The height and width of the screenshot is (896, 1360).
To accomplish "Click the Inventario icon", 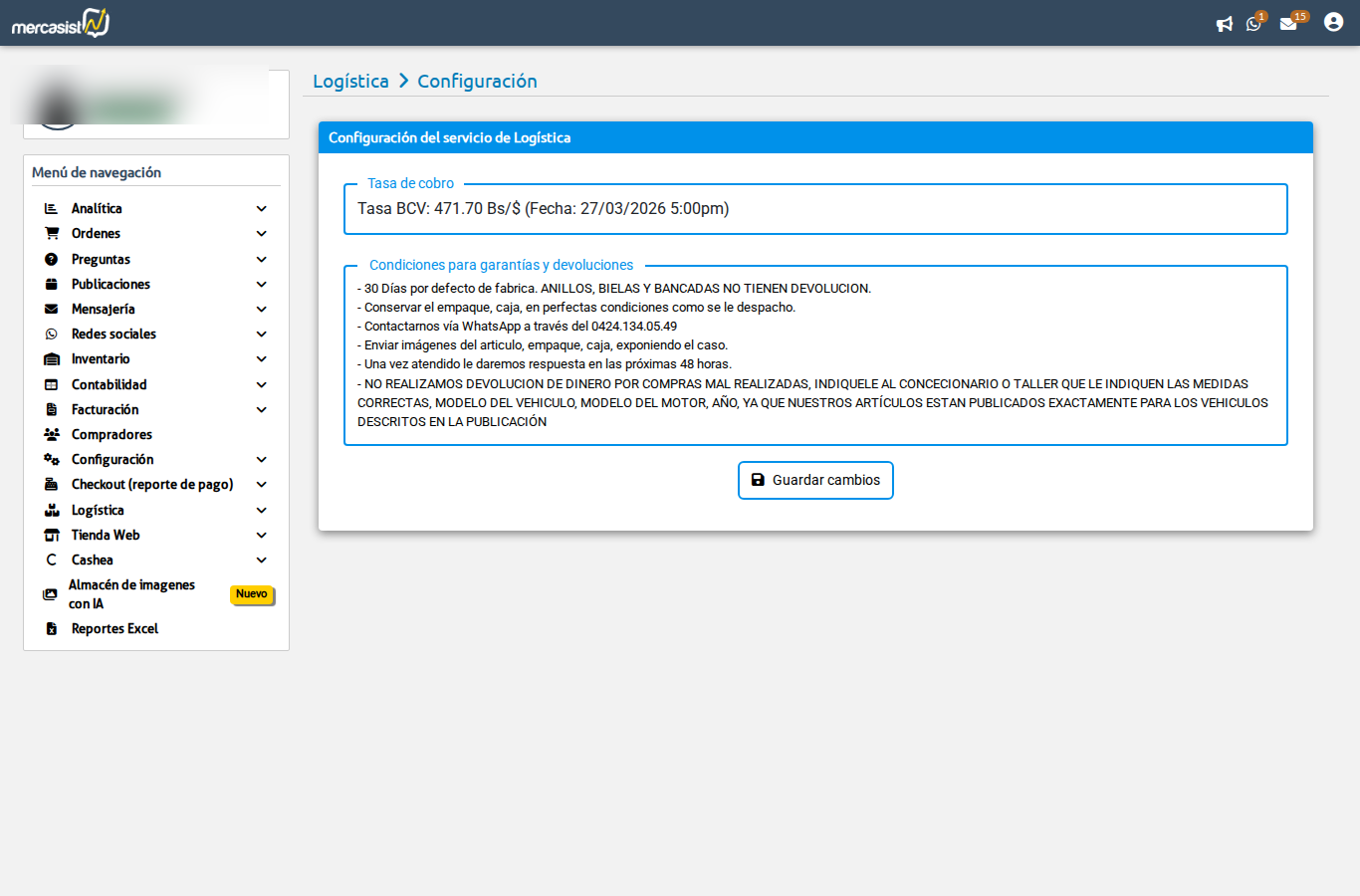I will click(50, 358).
